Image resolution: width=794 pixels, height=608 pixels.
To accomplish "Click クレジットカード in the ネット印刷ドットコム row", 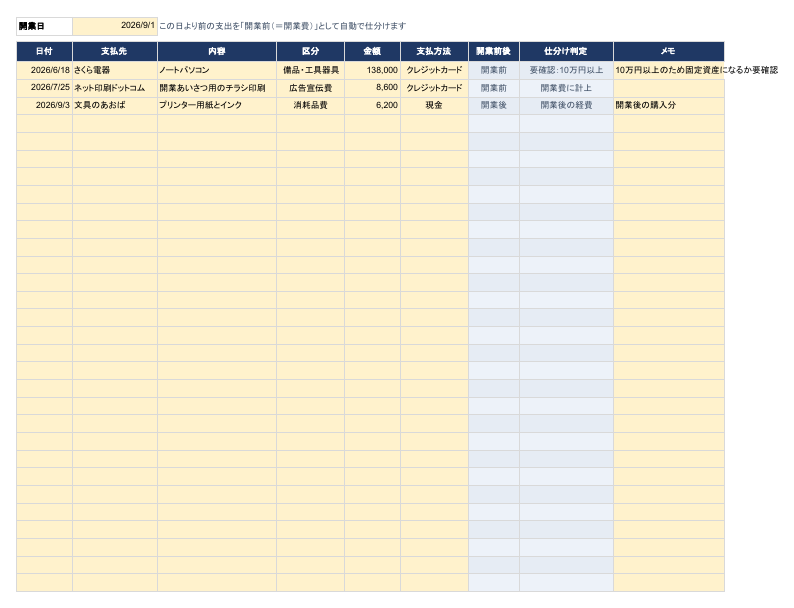I will (x=434, y=88).
